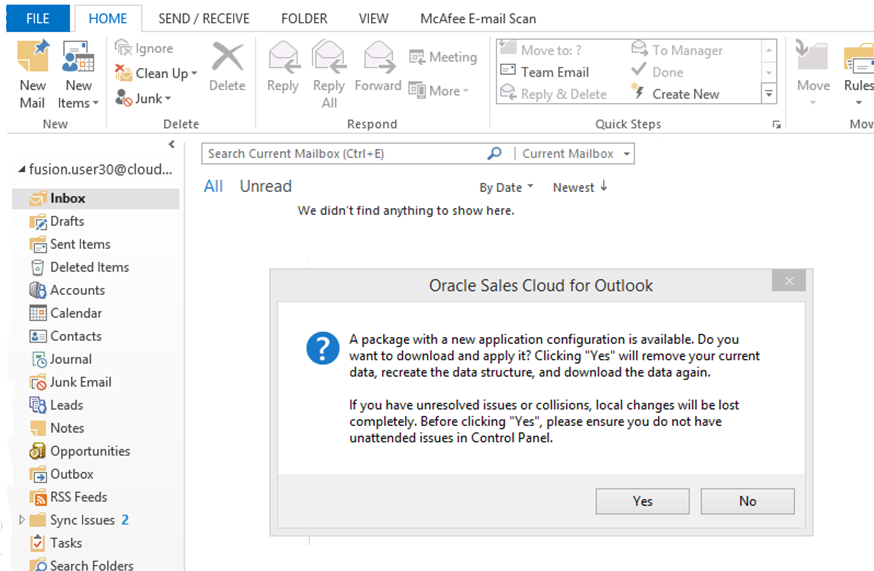Click the Reply icon in Respond group
The height and width of the screenshot is (571, 874).
(284, 57)
